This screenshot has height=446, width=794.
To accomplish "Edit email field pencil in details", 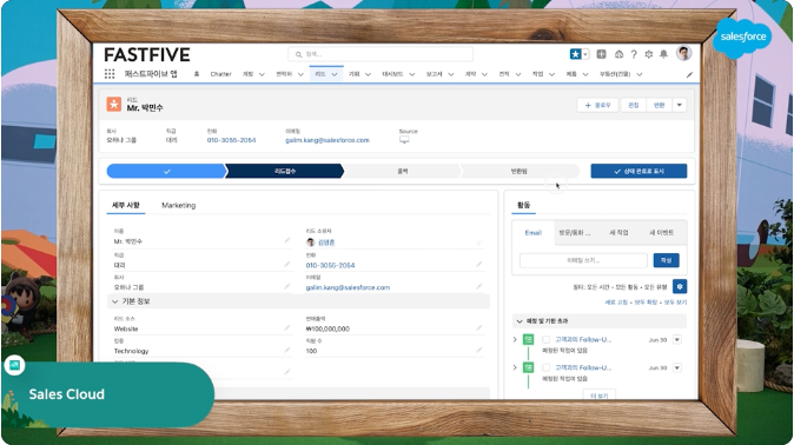I will (x=479, y=287).
